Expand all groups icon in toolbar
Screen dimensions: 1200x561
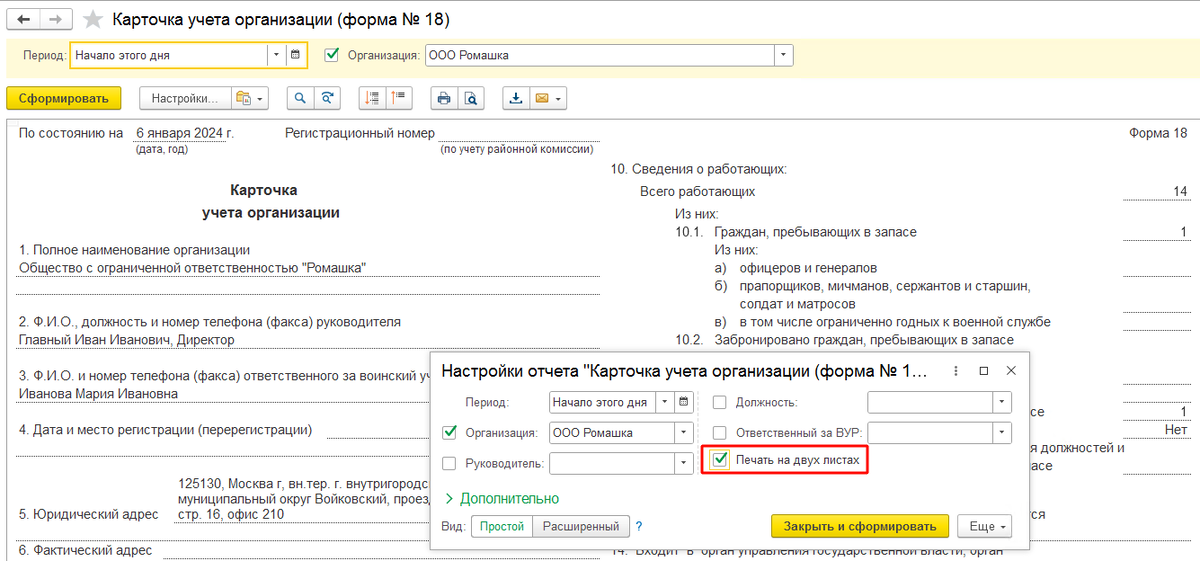(372, 98)
